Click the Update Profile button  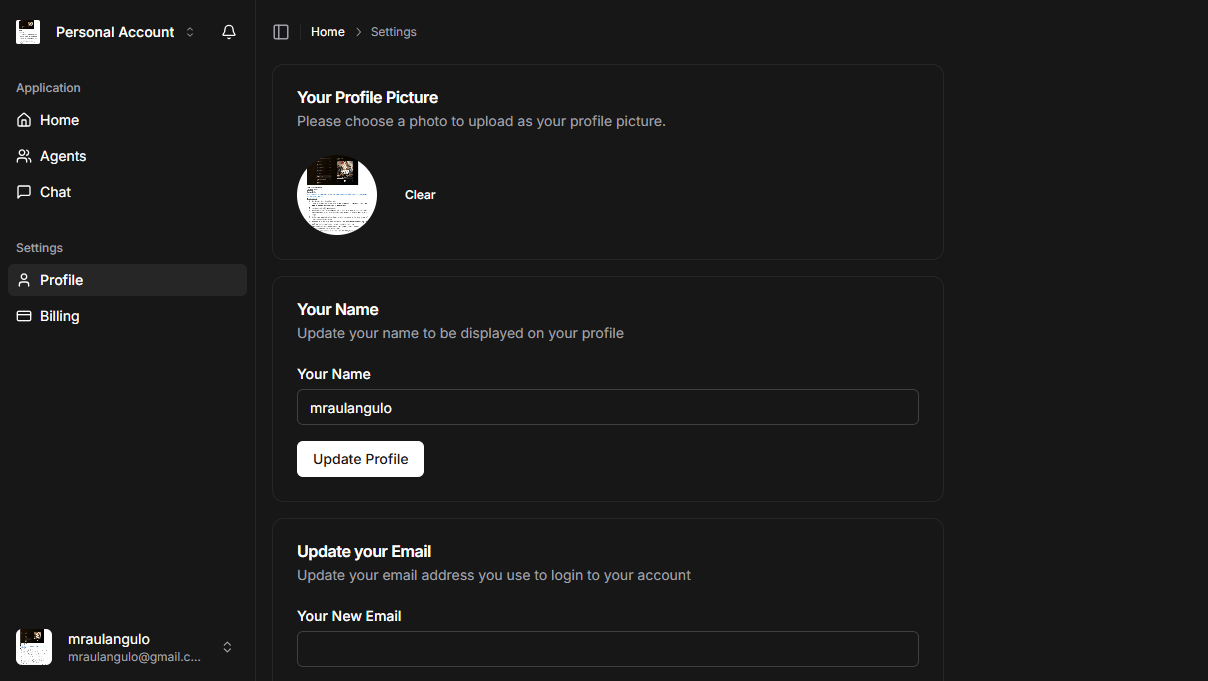pyautogui.click(x=360, y=459)
